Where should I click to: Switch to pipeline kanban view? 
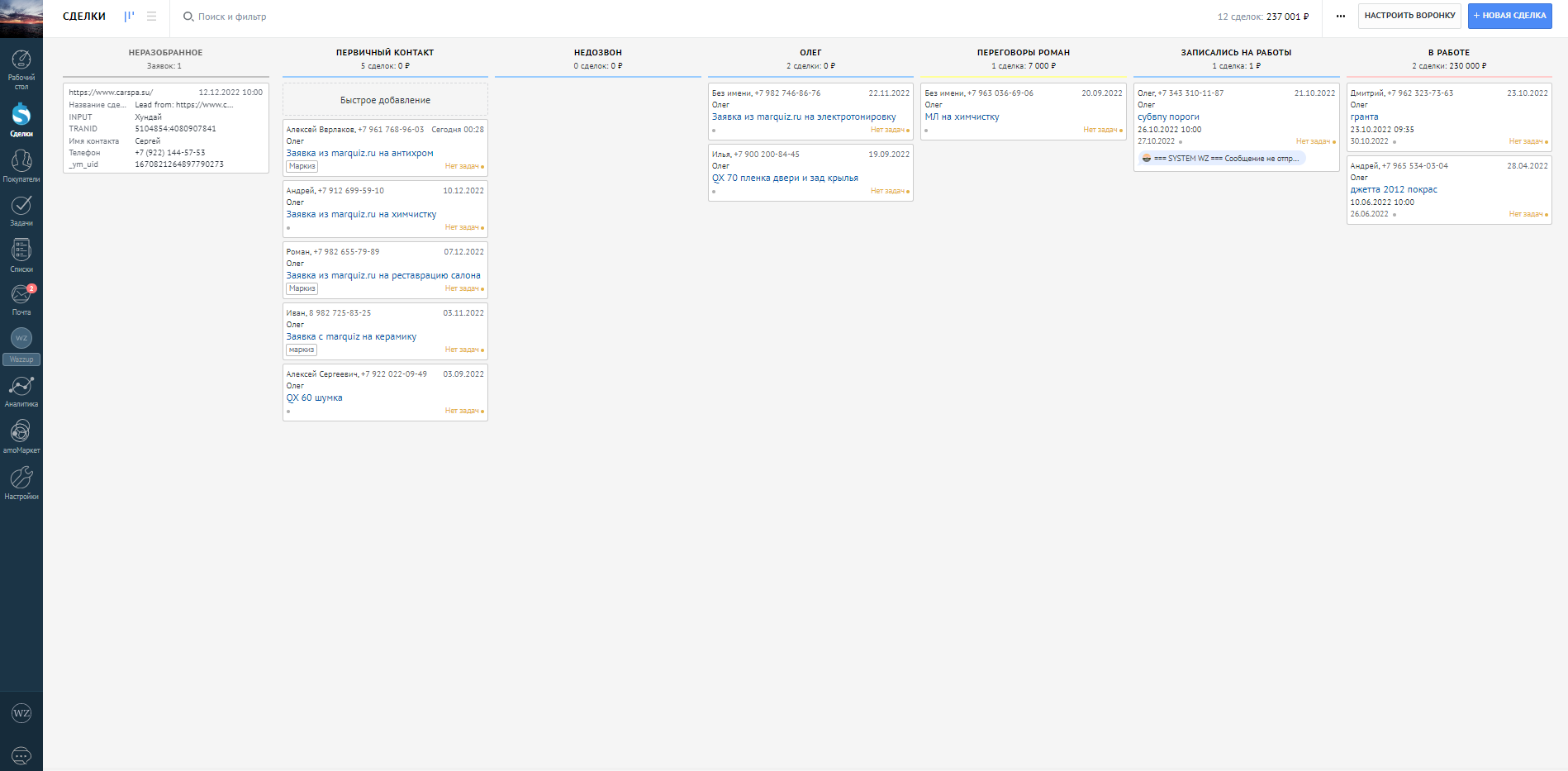click(129, 17)
